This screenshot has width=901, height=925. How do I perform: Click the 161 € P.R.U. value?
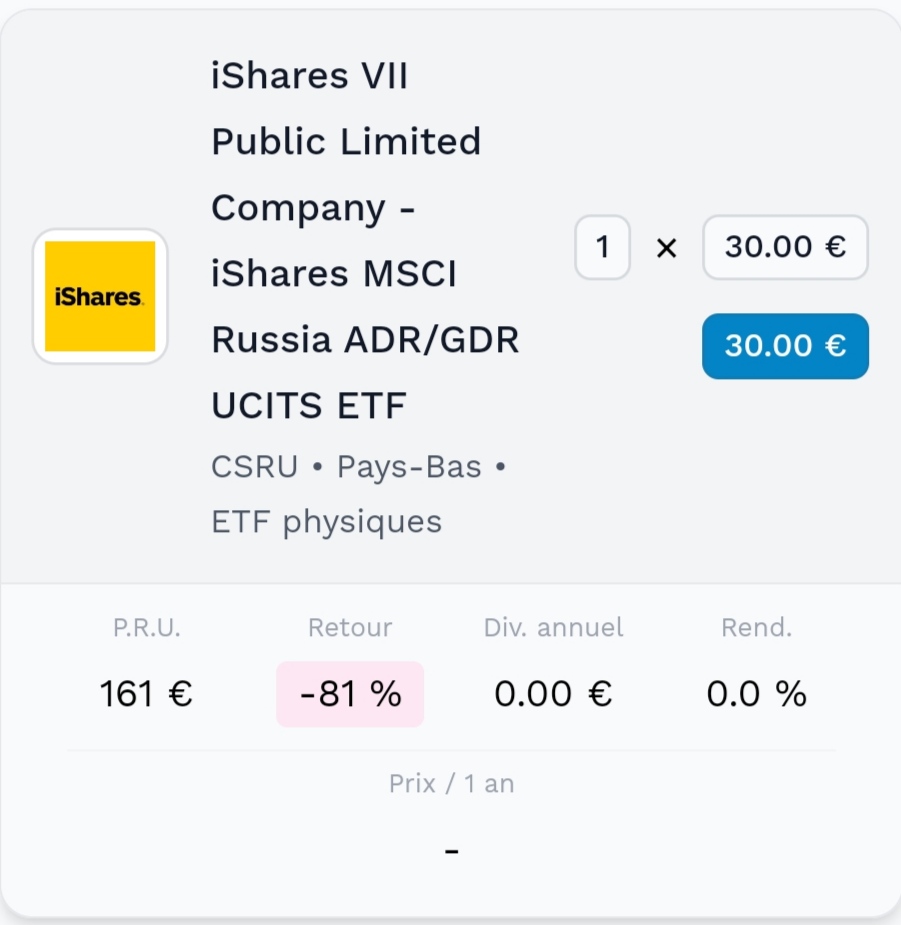146,694
